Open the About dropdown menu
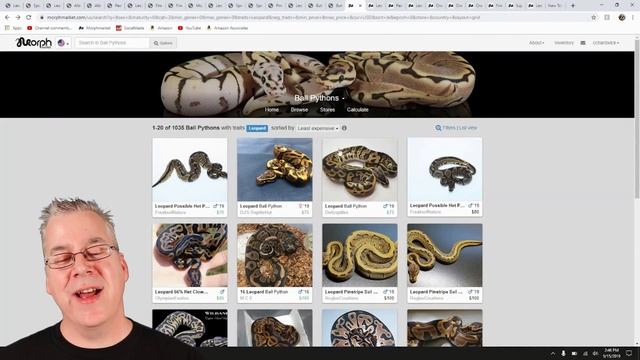The width and height of the screenshot is (640, 360). [536, 43]
